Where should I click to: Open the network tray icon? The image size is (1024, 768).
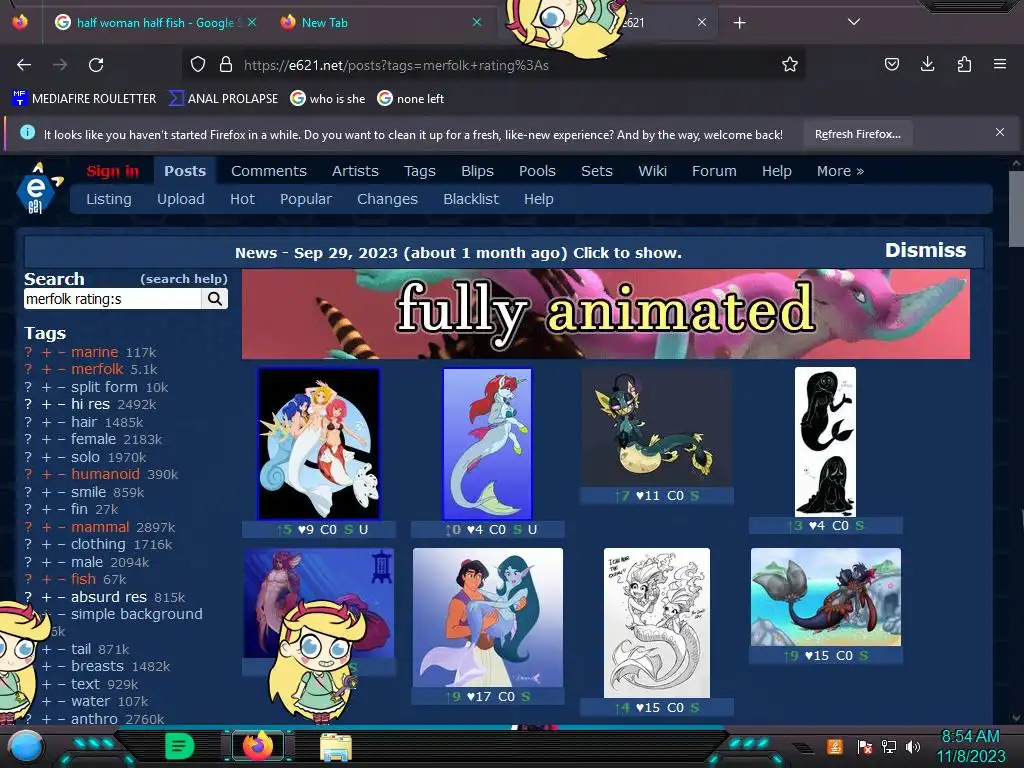(888, 746)
